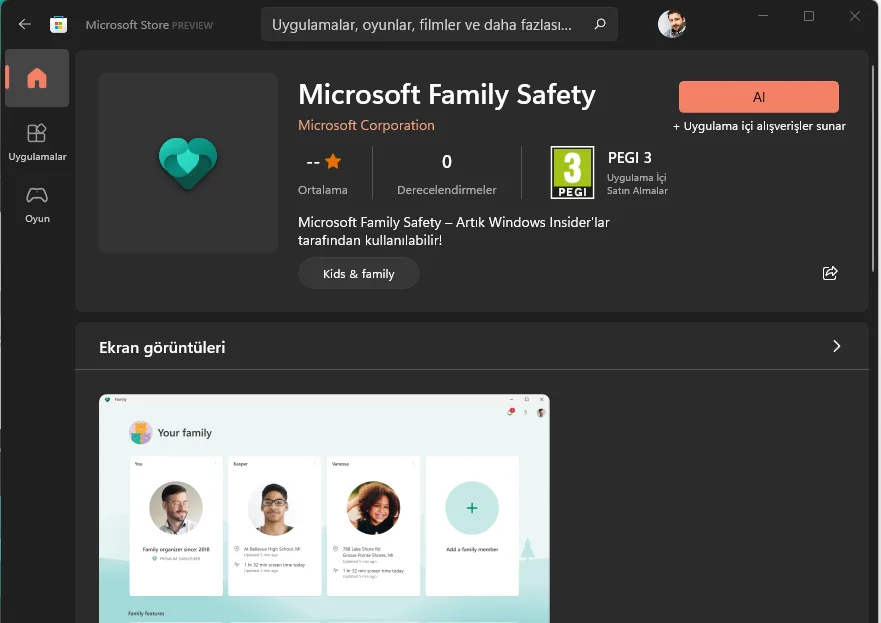881x623 pixels.
Task: Maximize the Microsoft Store window
Action: (809, 16)
